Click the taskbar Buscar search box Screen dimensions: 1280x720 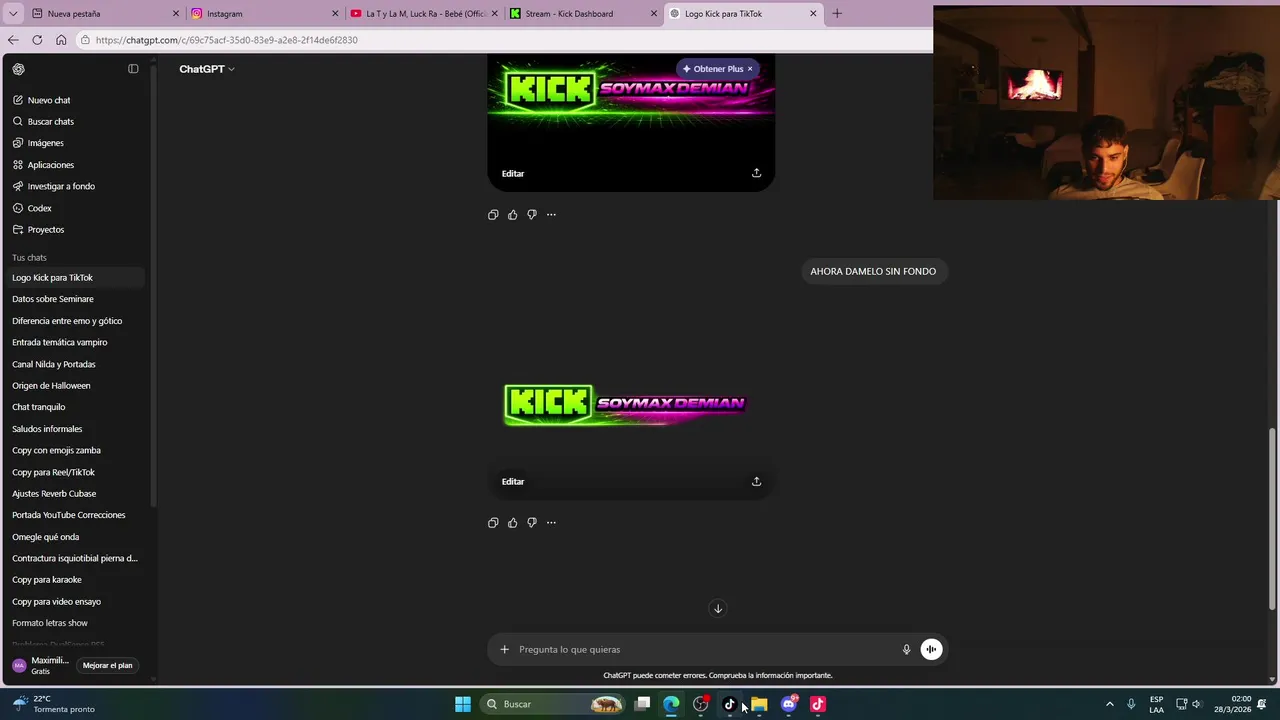click(x=552, y=704)
